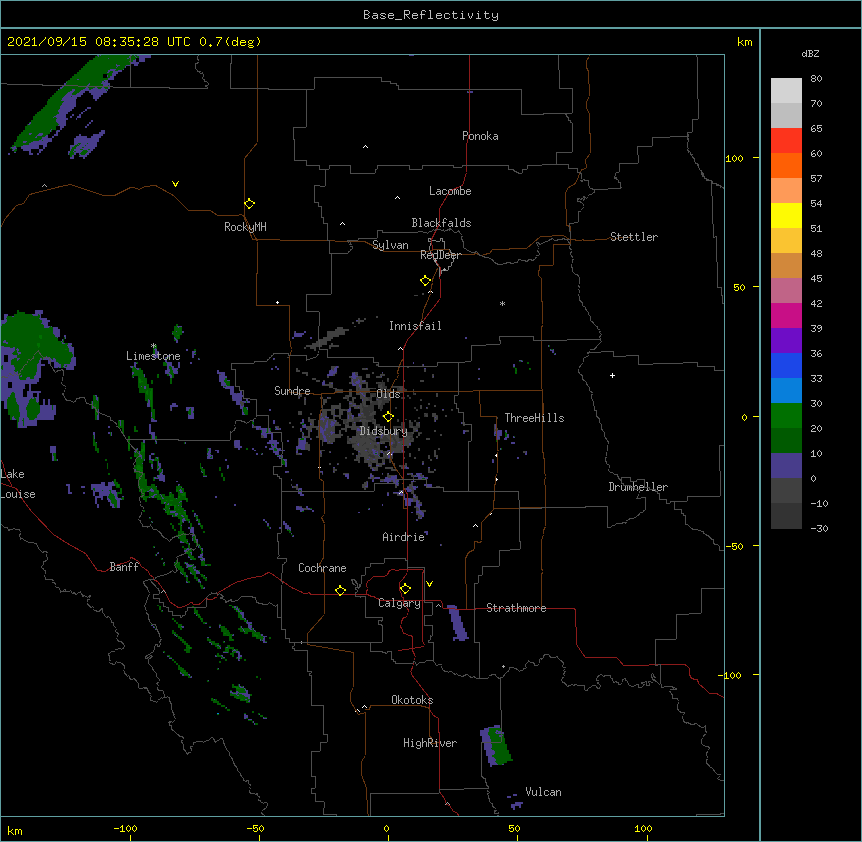Click the asterisk marker east of Innisfail

tap(502, 303)
